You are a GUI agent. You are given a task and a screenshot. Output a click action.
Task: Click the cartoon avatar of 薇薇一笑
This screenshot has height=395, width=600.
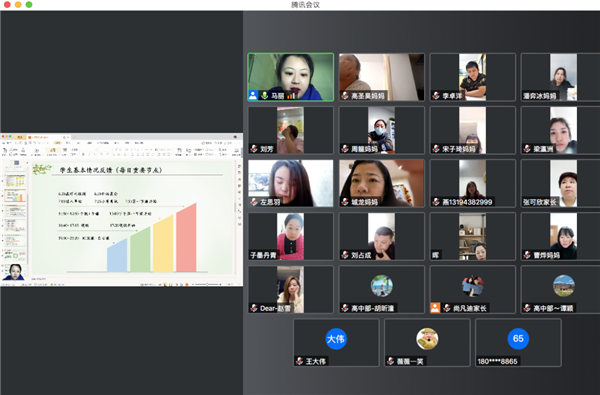pos(427,339)
